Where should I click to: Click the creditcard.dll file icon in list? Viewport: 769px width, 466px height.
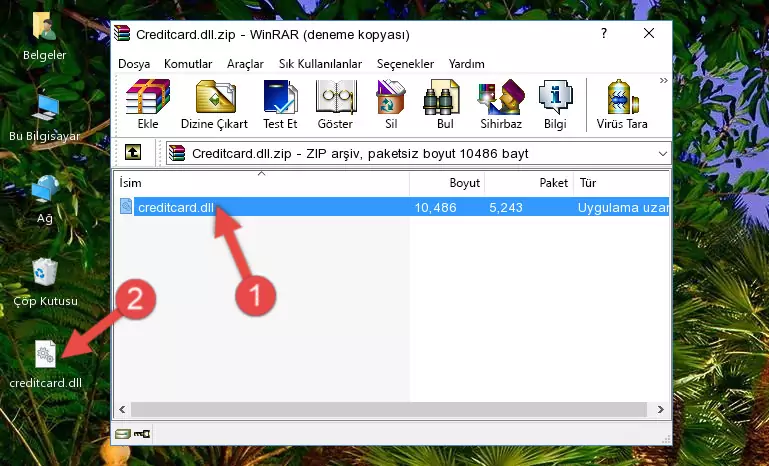click(126, 207)
